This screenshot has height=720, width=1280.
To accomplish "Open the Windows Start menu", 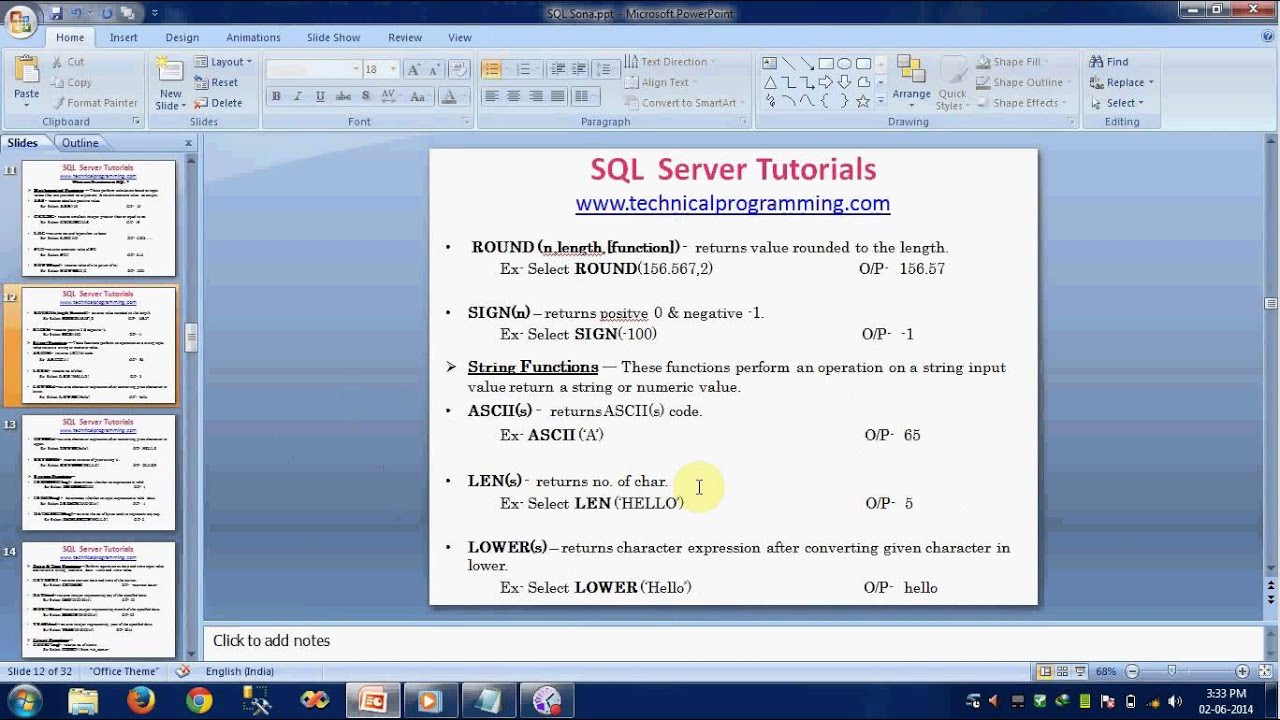I will 24,700.
